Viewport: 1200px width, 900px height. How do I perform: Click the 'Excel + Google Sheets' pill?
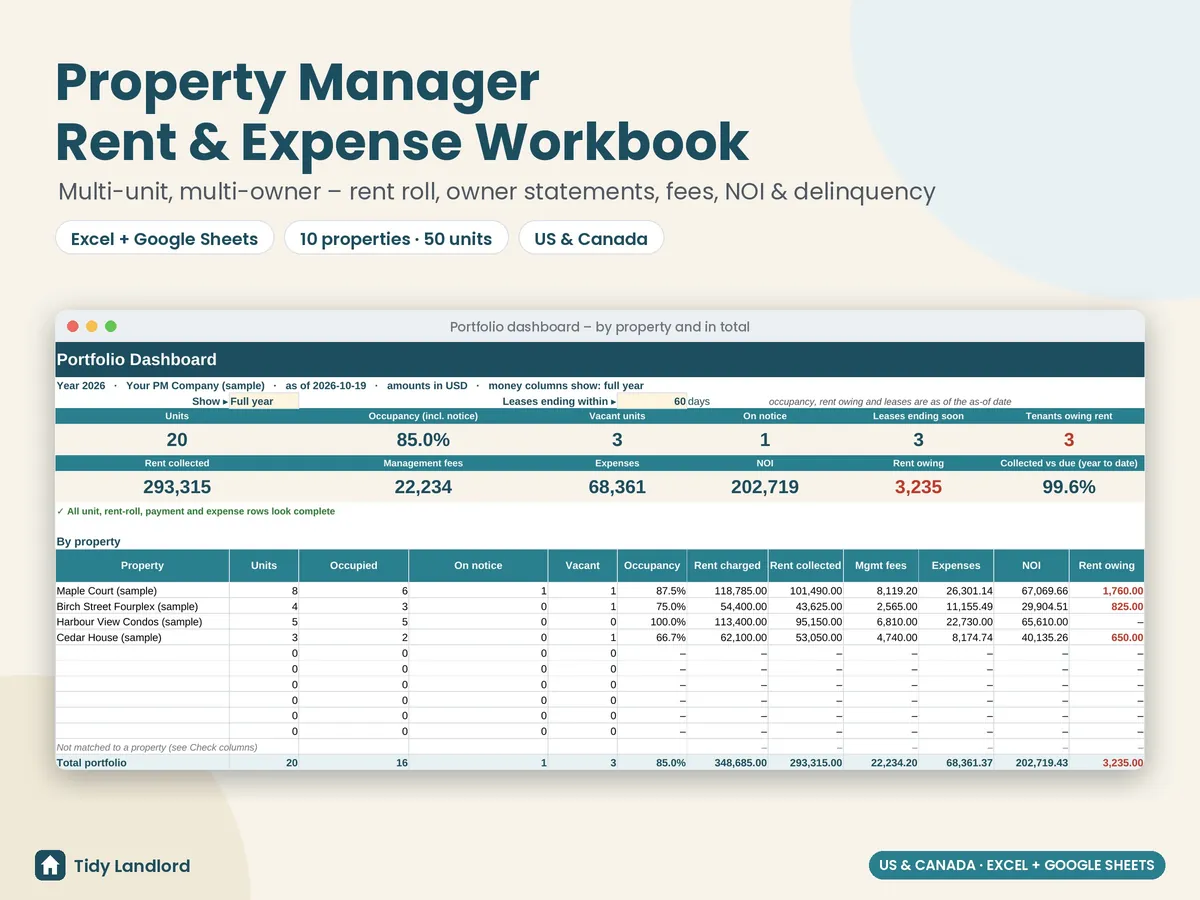tap(165, 238)
